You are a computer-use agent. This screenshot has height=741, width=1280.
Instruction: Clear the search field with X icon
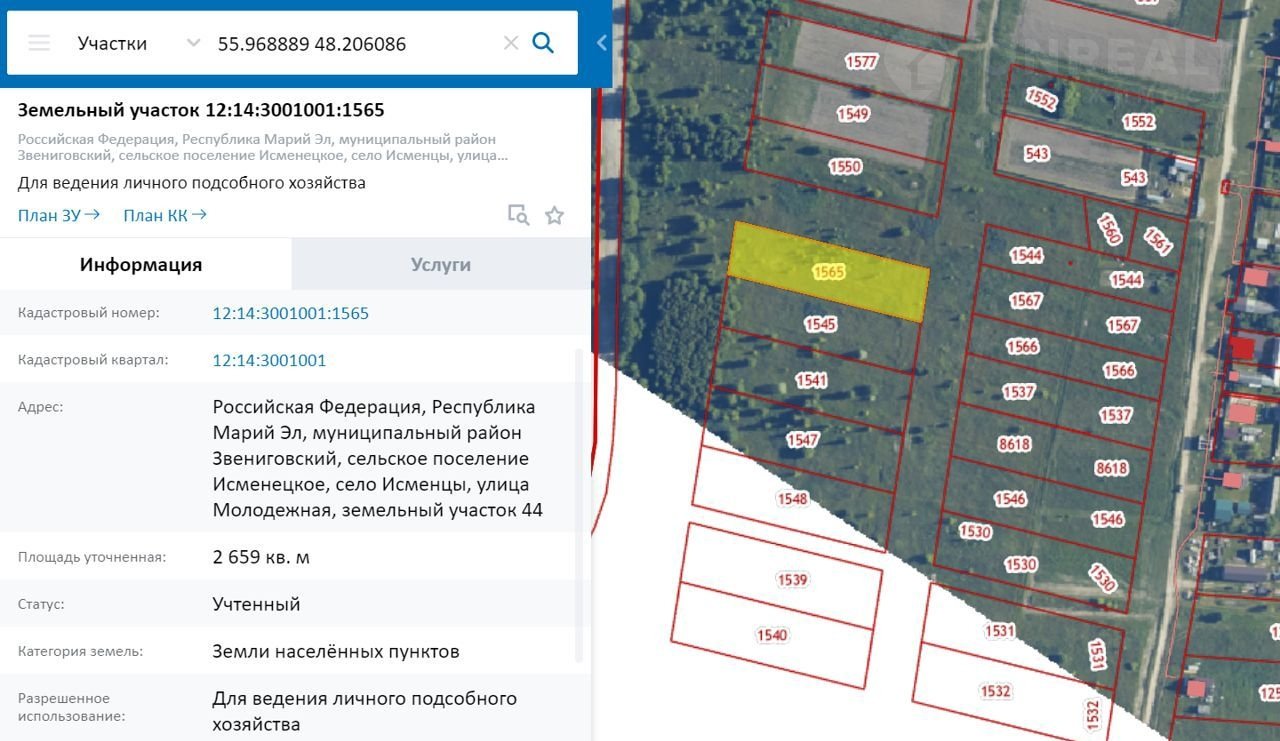(510, 43)
